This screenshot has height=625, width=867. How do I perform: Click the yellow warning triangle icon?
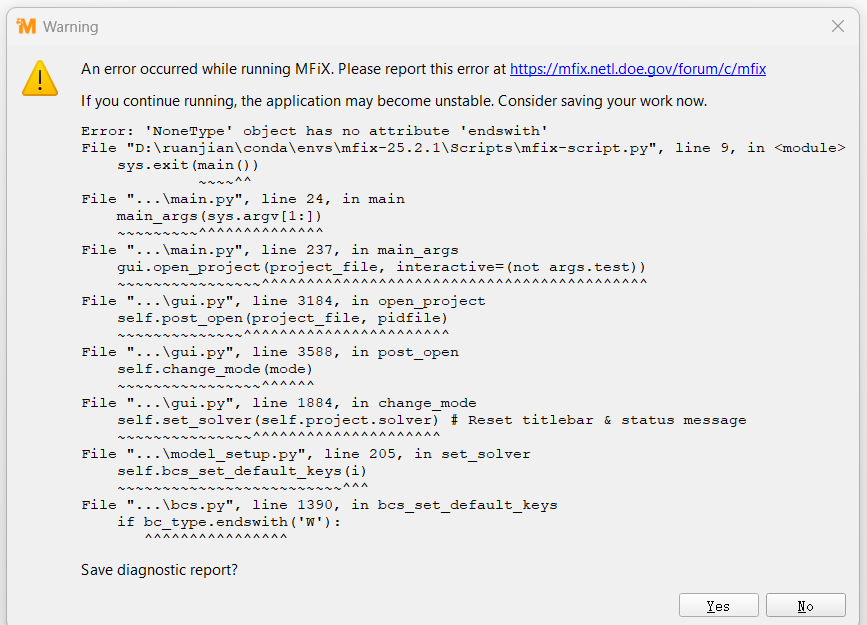(40, 78)
